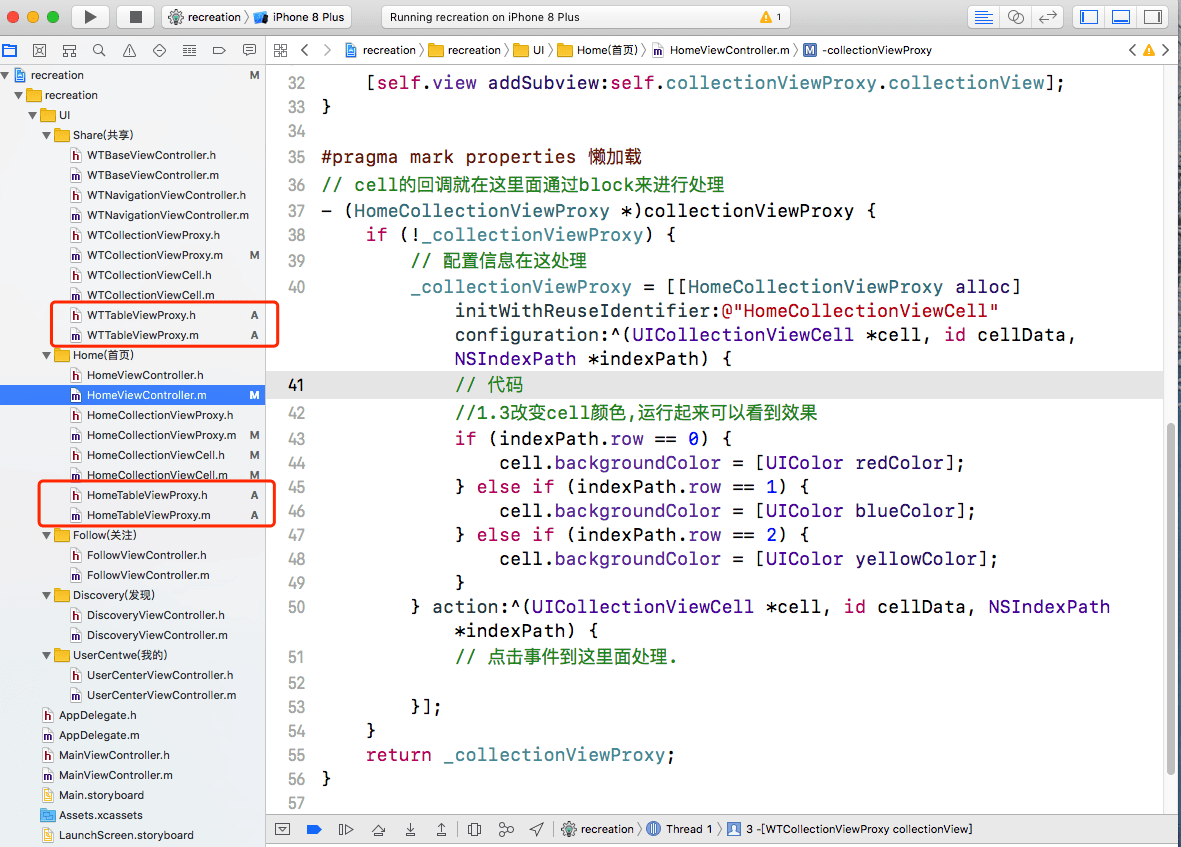The image size is (1181, 847).
Task: Deactivate breakpoints in the debug bar
Action: point(314,829)
